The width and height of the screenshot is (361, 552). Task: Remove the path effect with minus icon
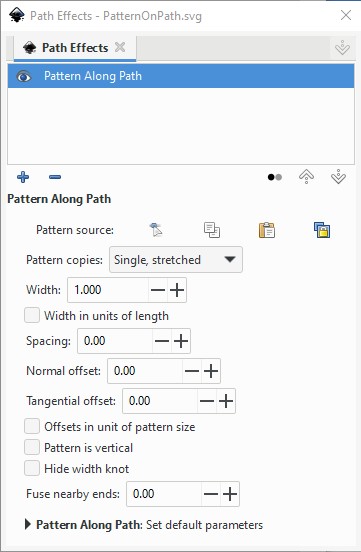(x=55, y=177)
